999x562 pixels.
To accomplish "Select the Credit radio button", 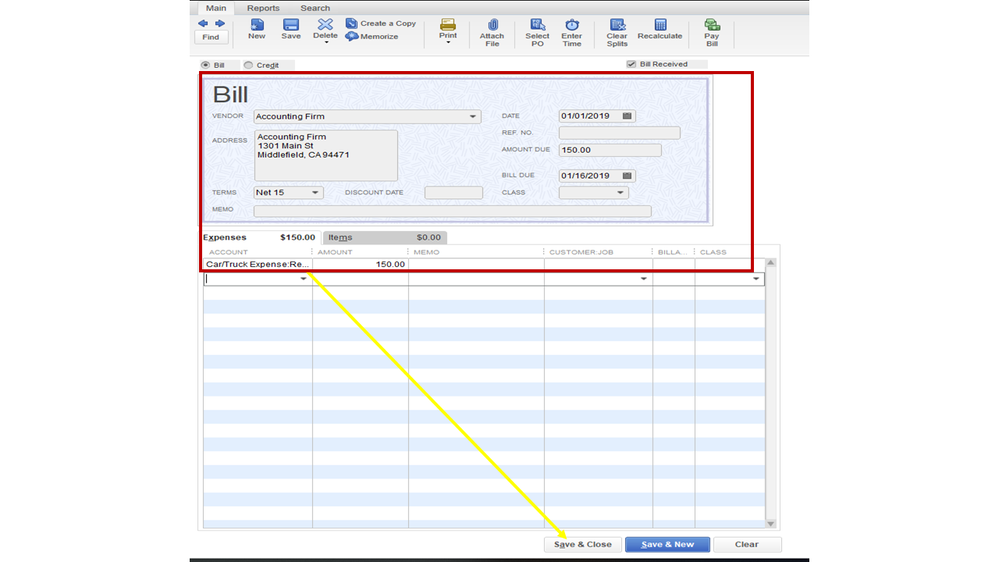I will 249,65.
